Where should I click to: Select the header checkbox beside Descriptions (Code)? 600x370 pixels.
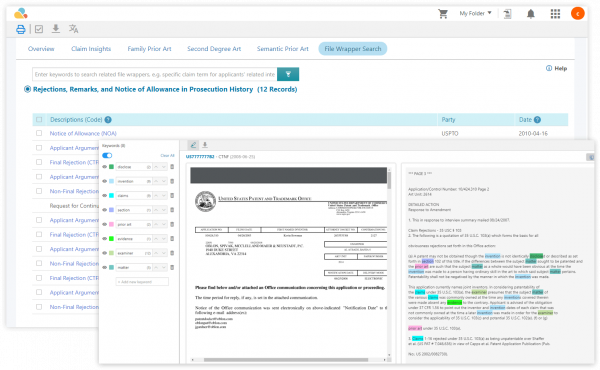39,120
